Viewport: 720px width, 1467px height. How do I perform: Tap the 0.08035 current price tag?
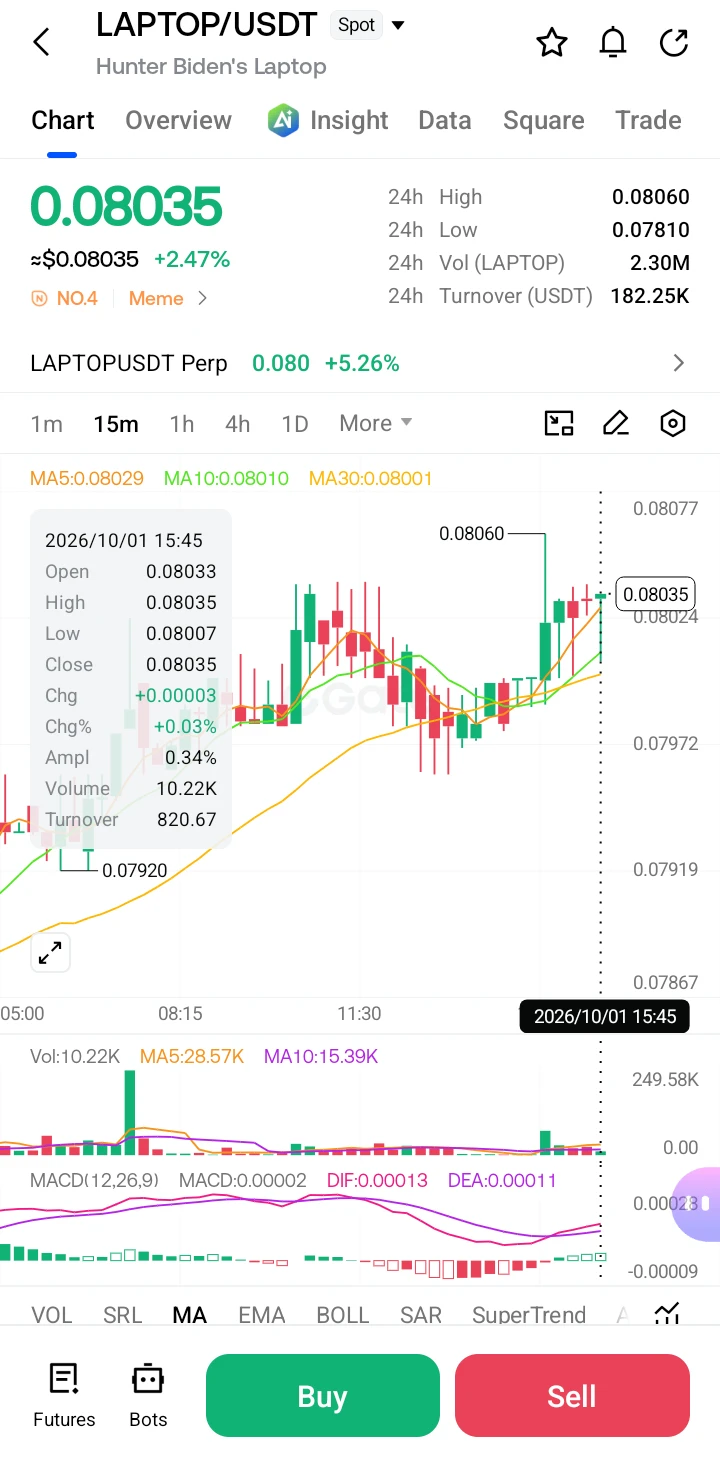click(x=656, y=595)
